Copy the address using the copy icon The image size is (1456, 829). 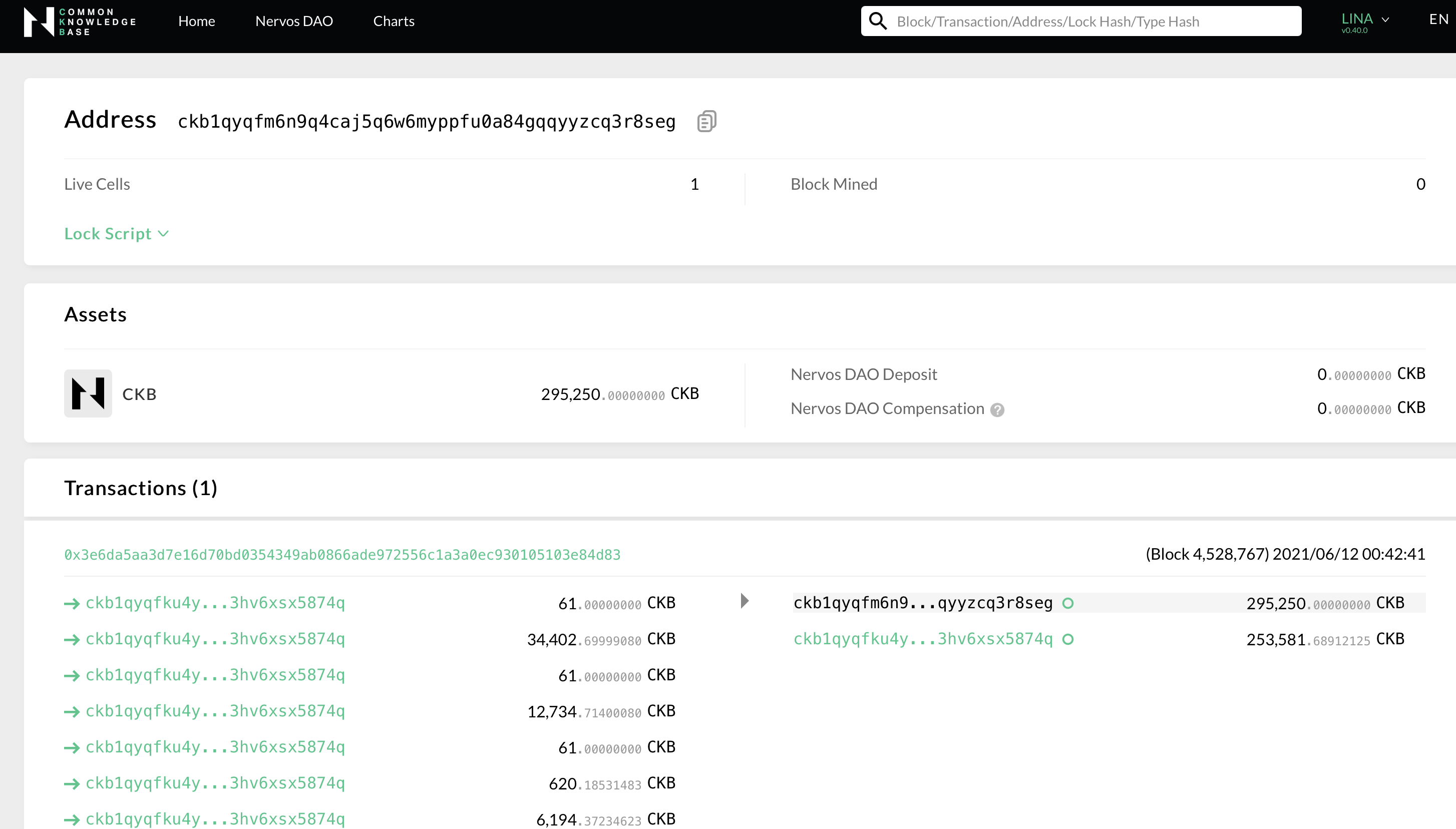click(x=706, y=121)
